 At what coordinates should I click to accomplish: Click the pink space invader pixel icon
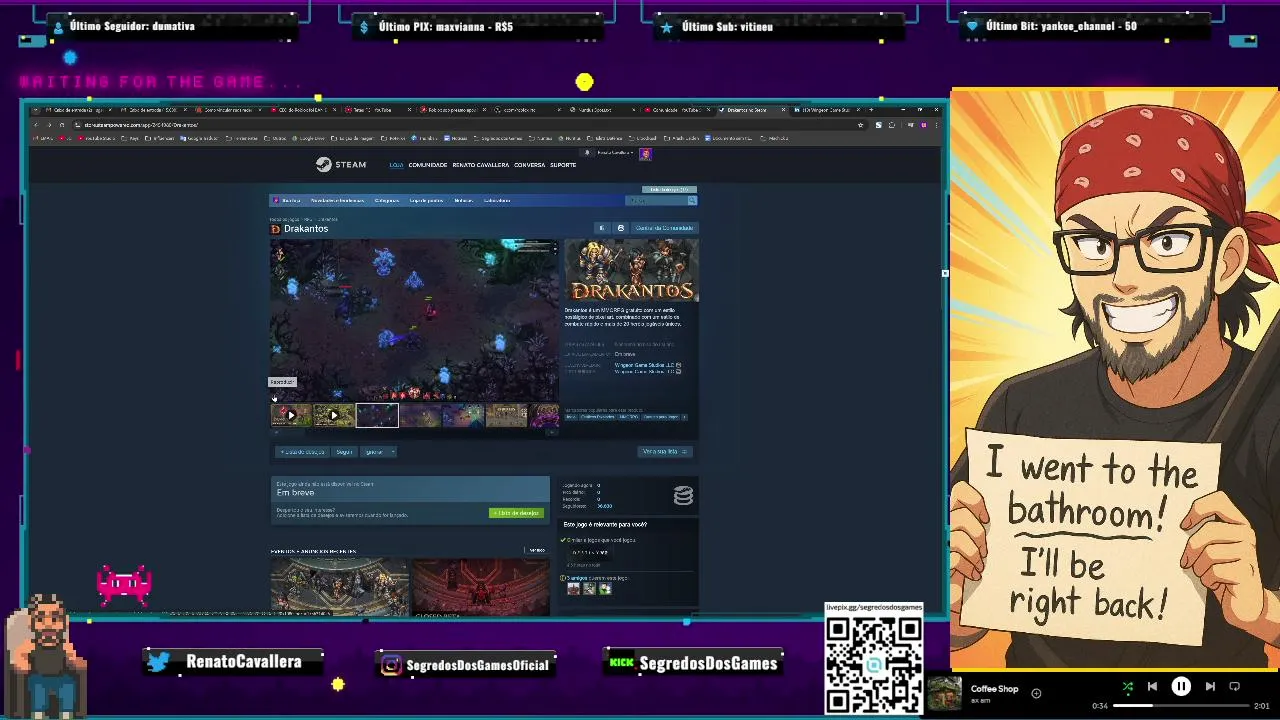tap(124, 586)
